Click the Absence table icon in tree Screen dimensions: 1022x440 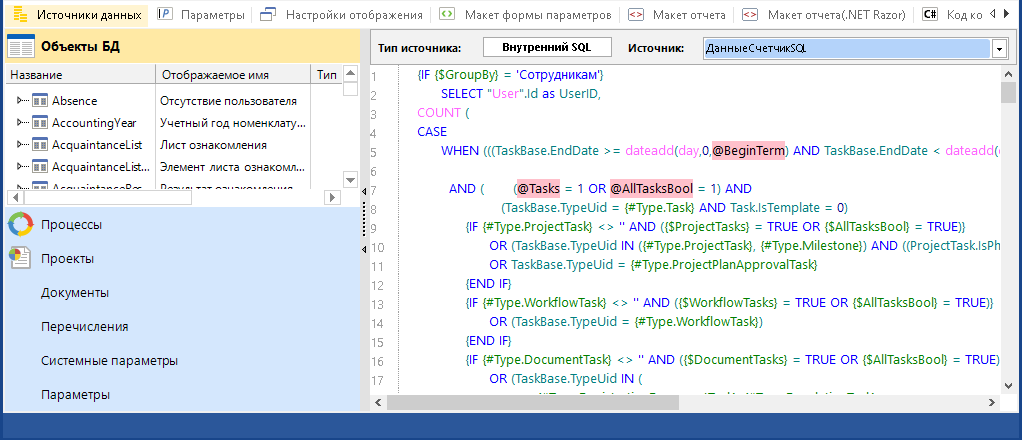click(41, 100)
